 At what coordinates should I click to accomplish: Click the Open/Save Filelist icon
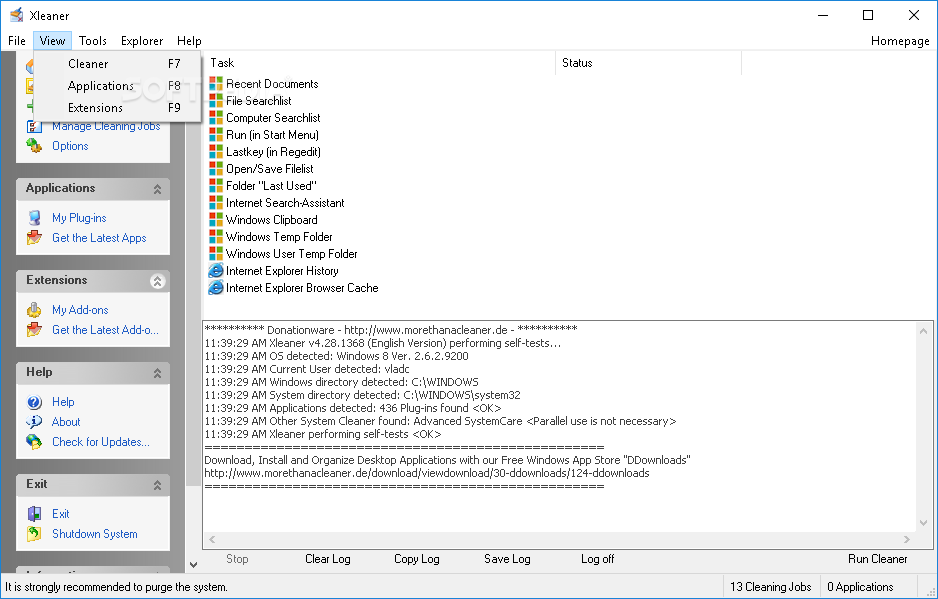tap(215, 169)
